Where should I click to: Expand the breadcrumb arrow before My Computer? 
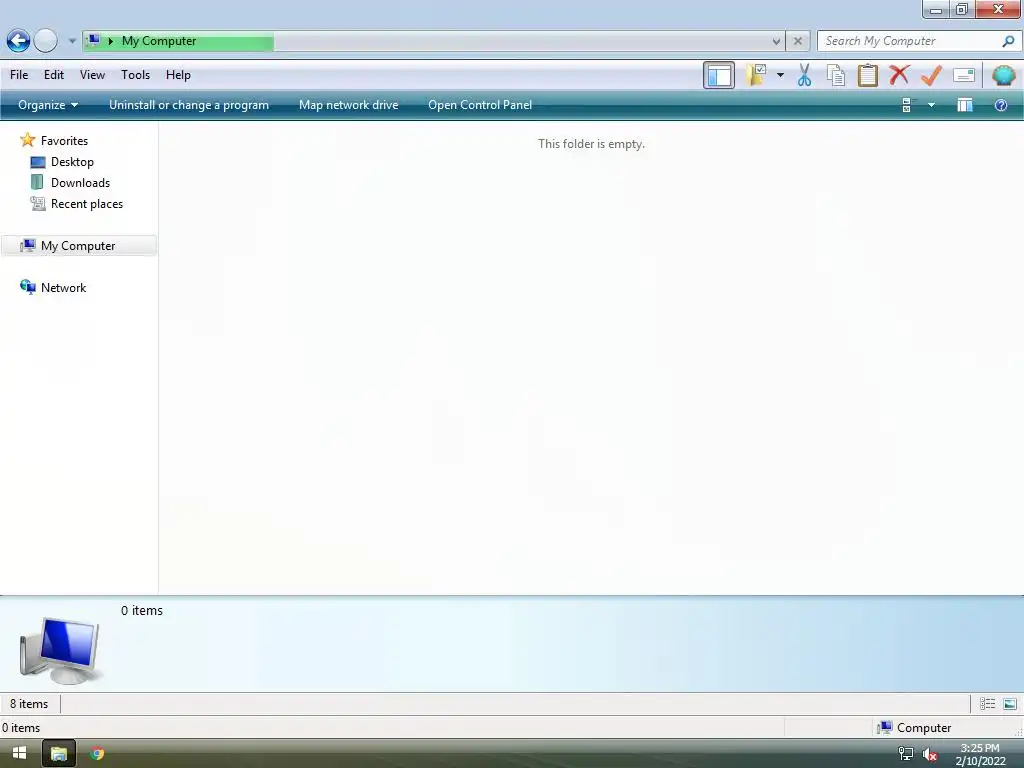[x=111, y=41]
